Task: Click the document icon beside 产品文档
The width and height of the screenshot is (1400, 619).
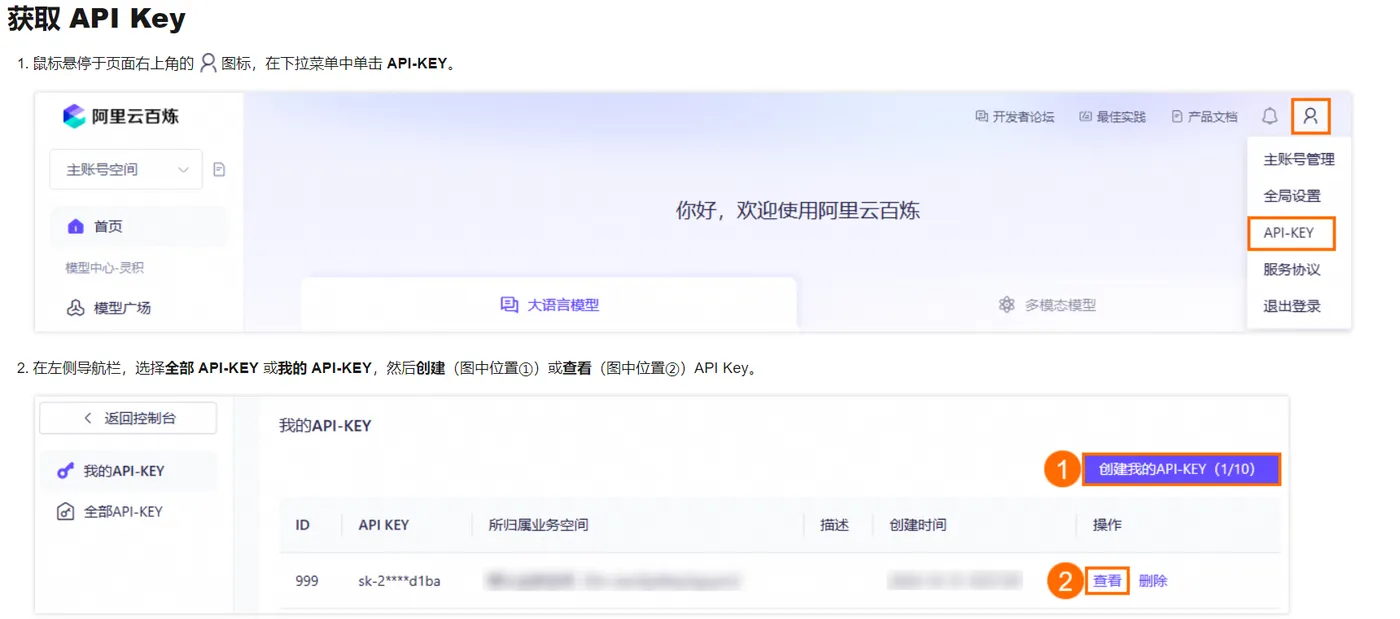Action: point(1177,117)
